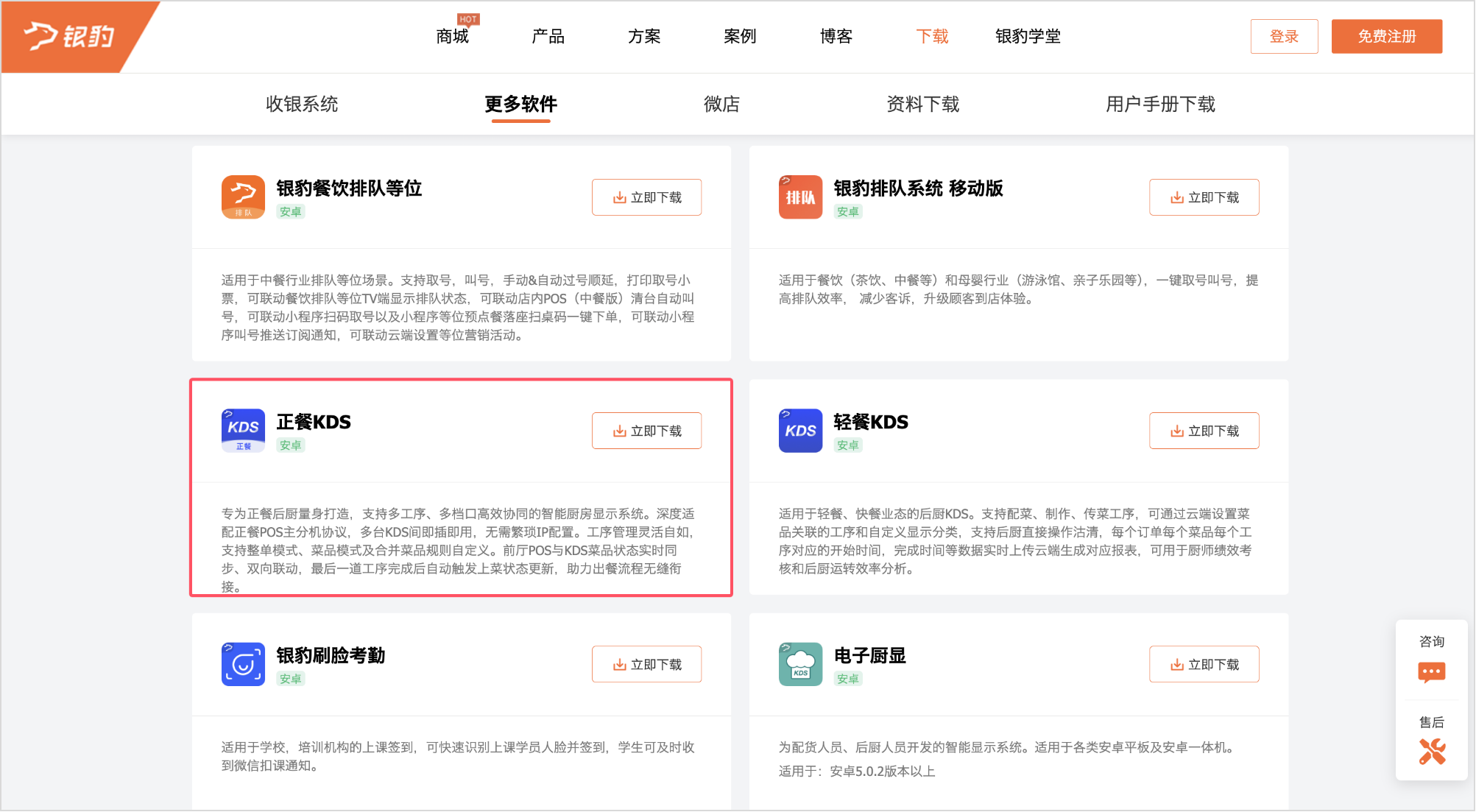This screenshot has height=812, width=1476.
Task: Click the 售后 label in floating sidebar
Action: (1431, 722)
